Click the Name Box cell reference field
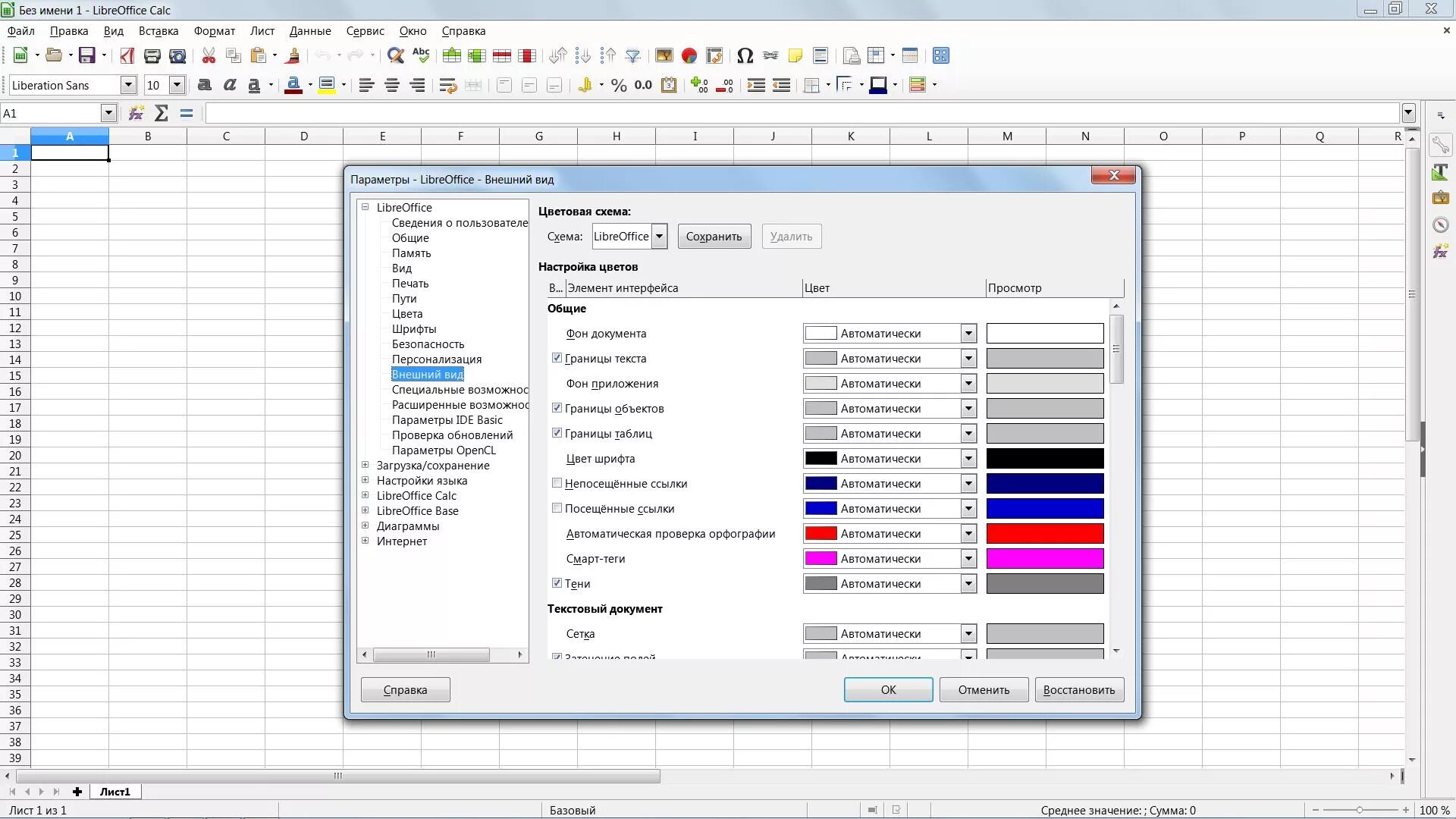Image resolution: width=1456 pixels, height=819 pixels. 52,113
